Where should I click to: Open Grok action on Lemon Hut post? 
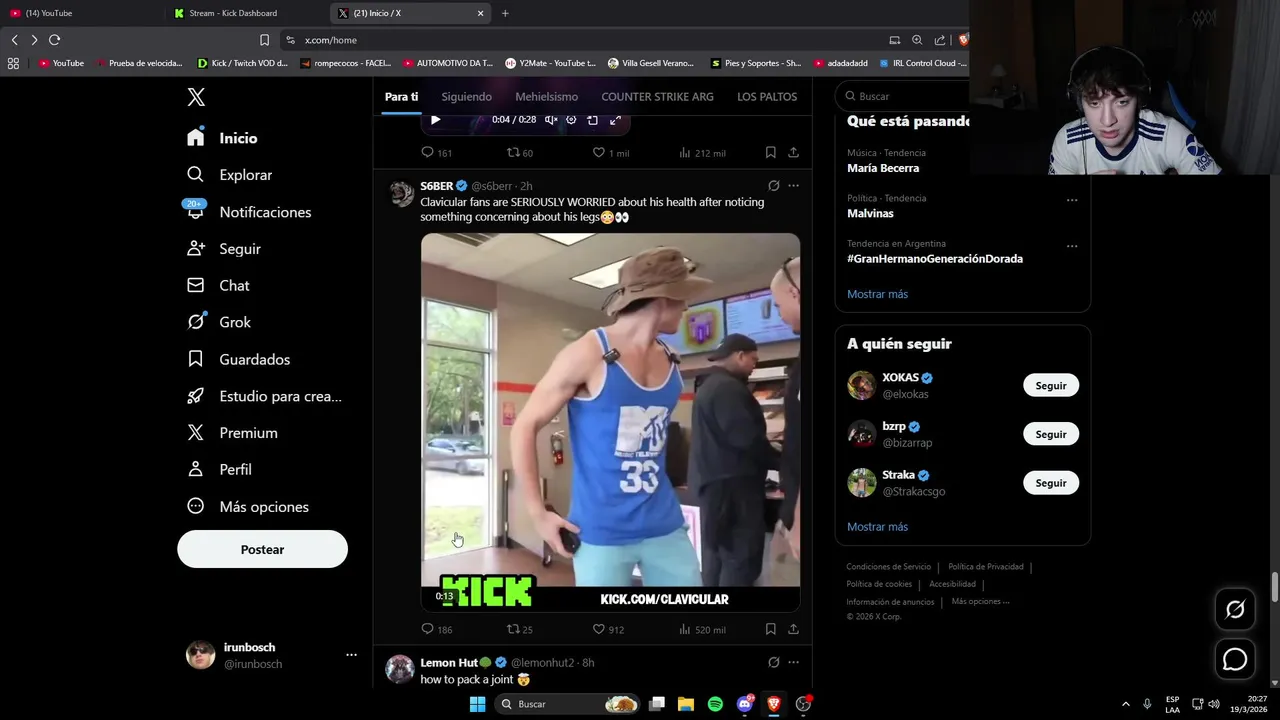(x=773, y=662)
